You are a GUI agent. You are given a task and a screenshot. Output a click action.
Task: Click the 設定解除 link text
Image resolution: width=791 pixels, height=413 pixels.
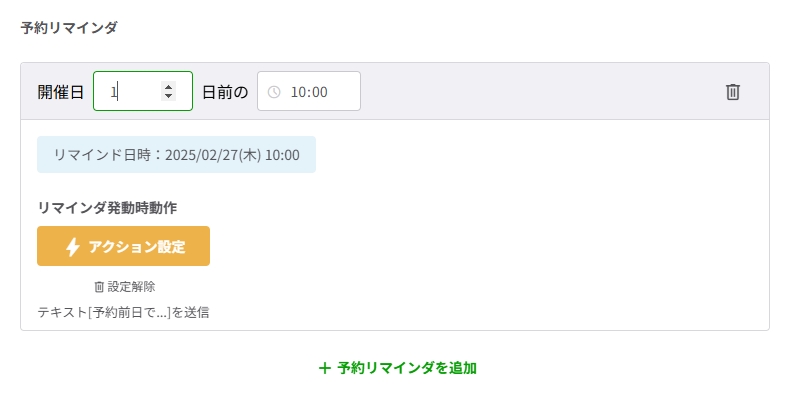(131, 287)
